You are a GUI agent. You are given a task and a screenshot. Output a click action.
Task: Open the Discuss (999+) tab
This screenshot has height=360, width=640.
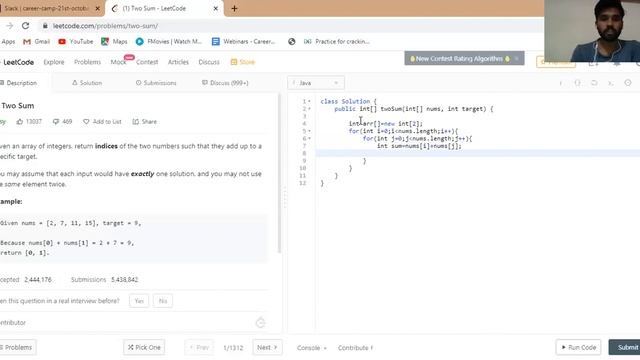click(x=225, y=83)
